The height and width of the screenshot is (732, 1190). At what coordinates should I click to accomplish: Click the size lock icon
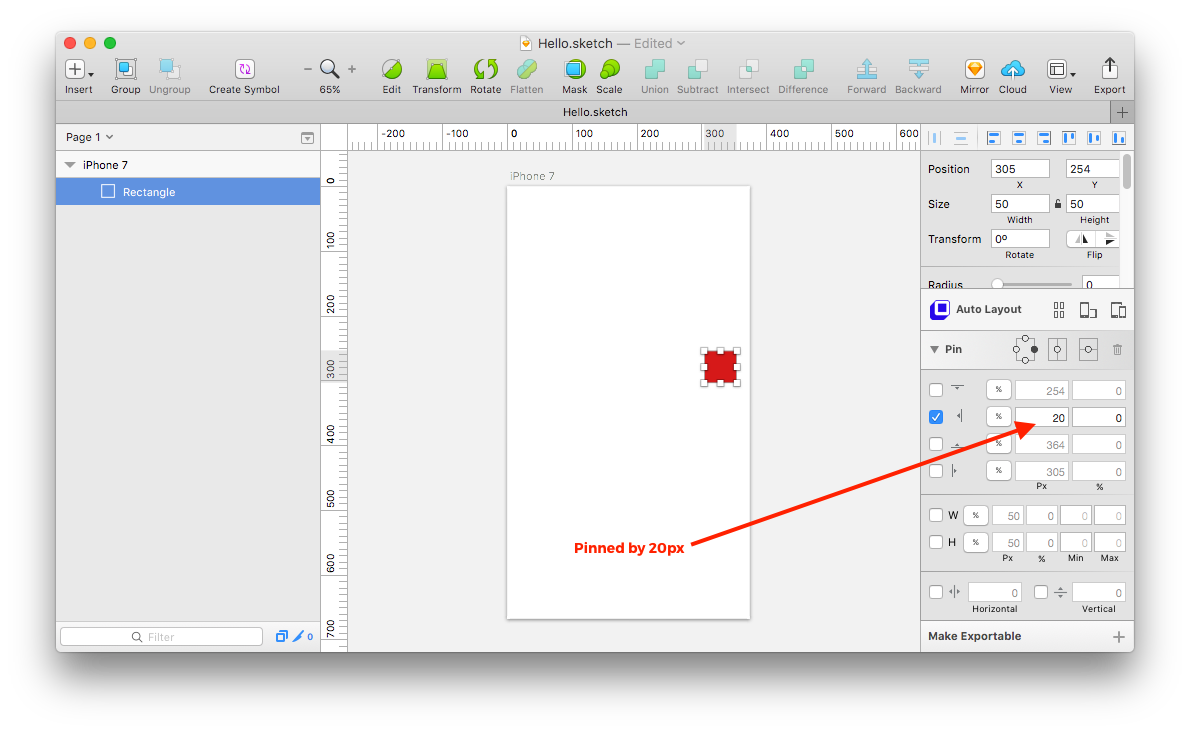[x=1058, y=204]
